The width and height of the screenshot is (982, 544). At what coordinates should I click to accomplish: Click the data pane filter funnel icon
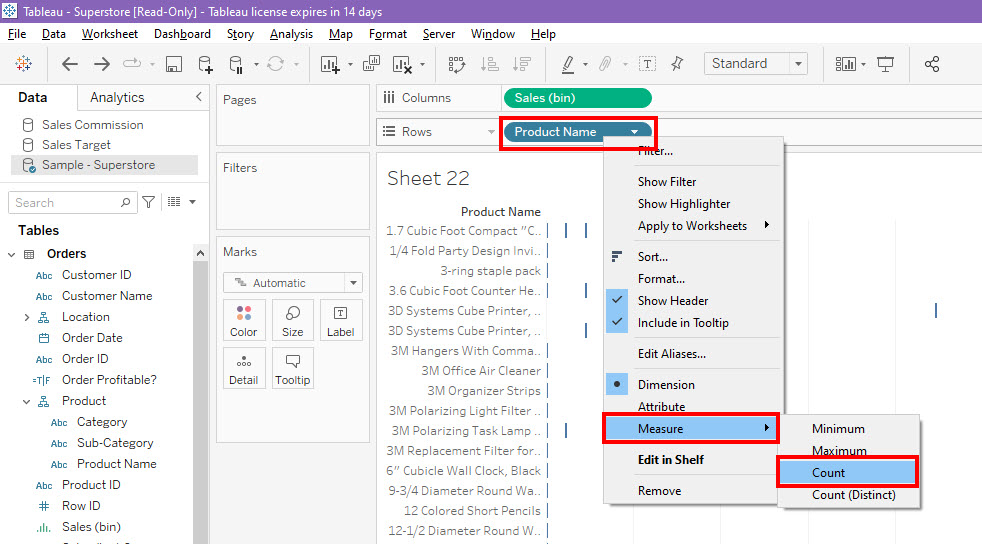click(x=148, y=202)
